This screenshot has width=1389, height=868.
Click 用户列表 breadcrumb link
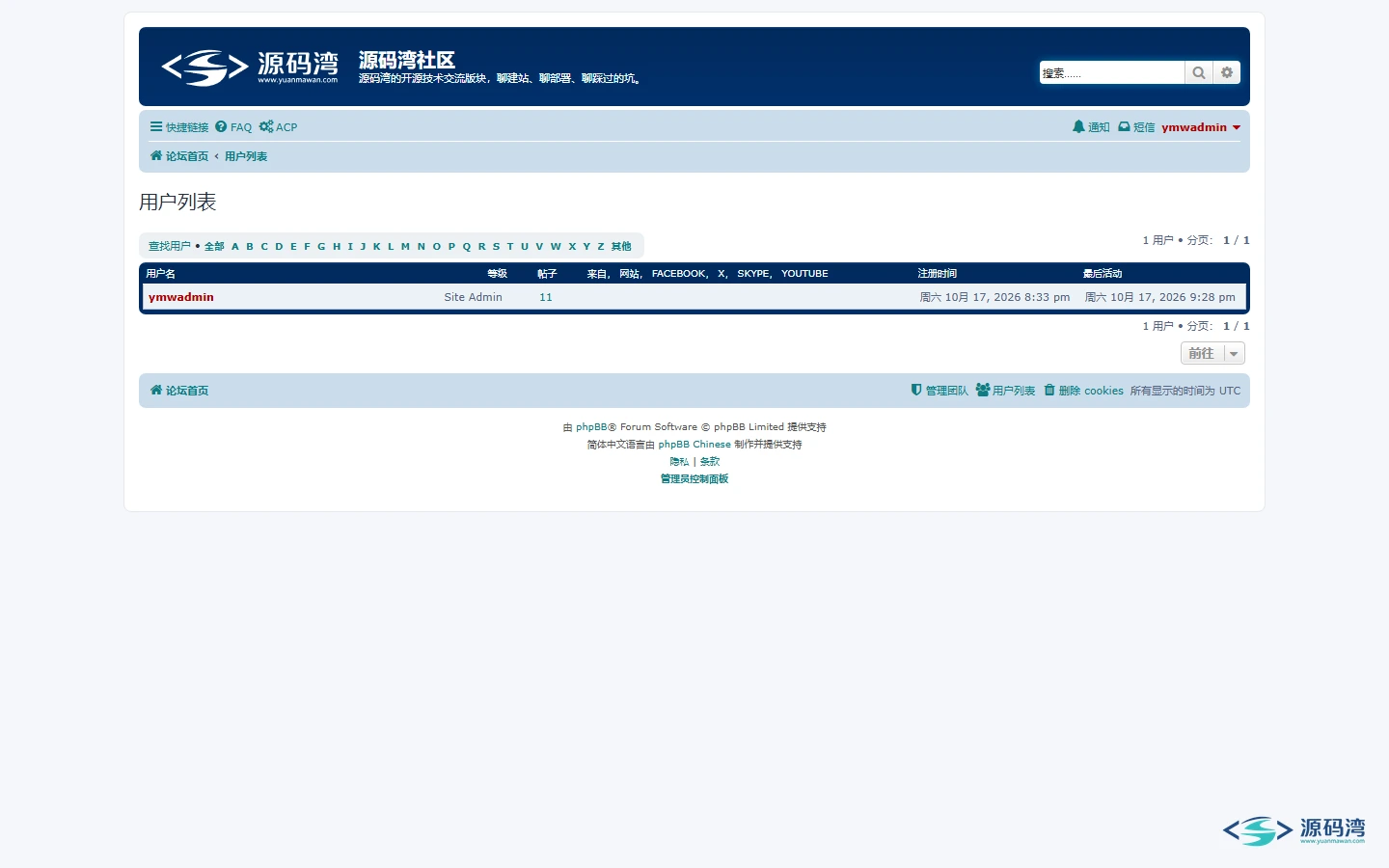[x=246, y=156]
